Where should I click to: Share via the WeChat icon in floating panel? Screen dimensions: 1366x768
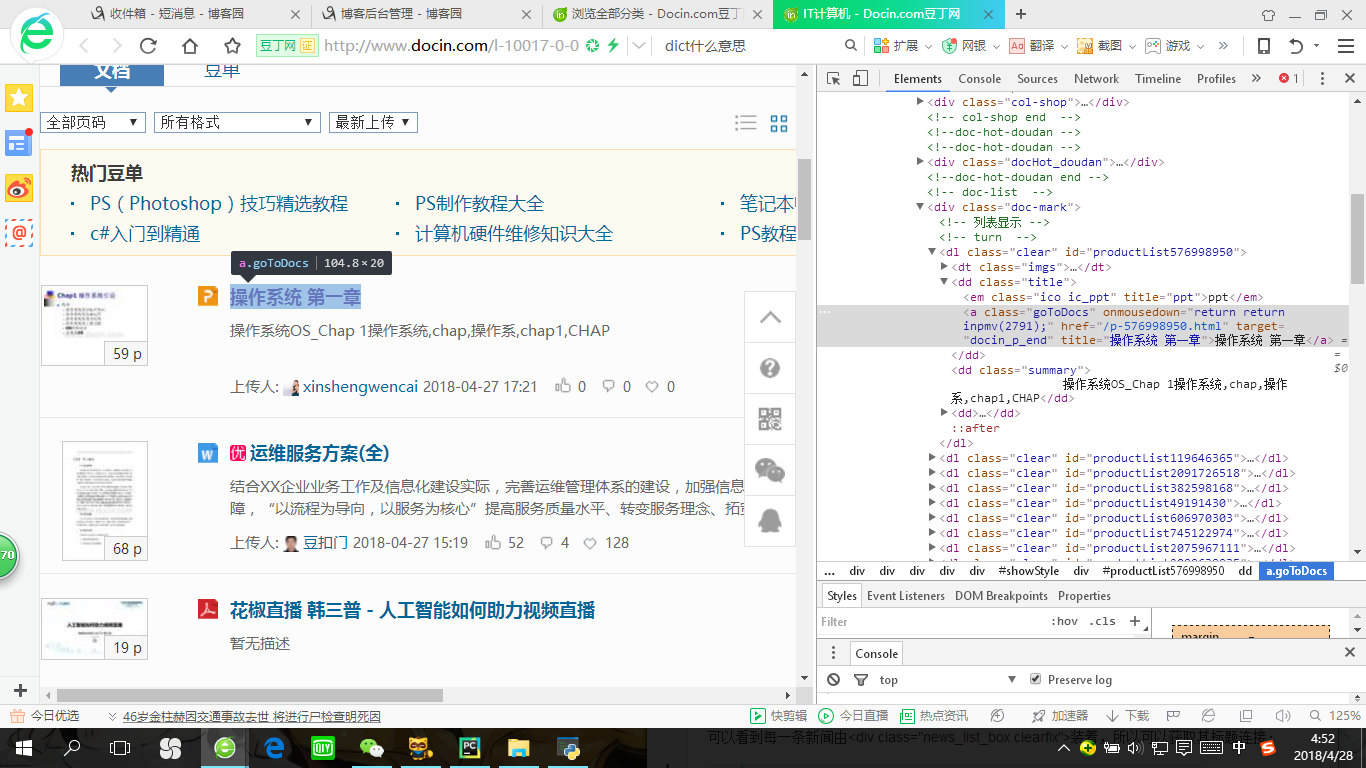770,469
